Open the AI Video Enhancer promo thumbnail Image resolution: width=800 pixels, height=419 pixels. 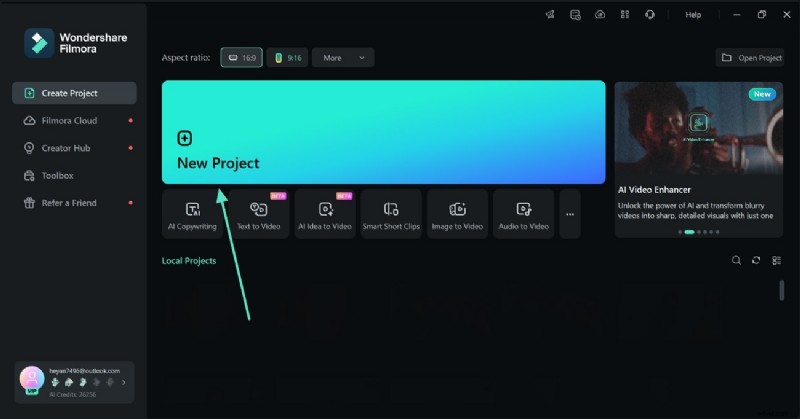point(698,128)
